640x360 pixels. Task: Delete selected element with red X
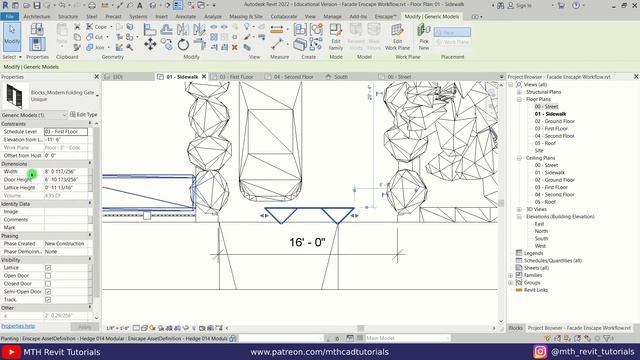[x=235, y=48]
